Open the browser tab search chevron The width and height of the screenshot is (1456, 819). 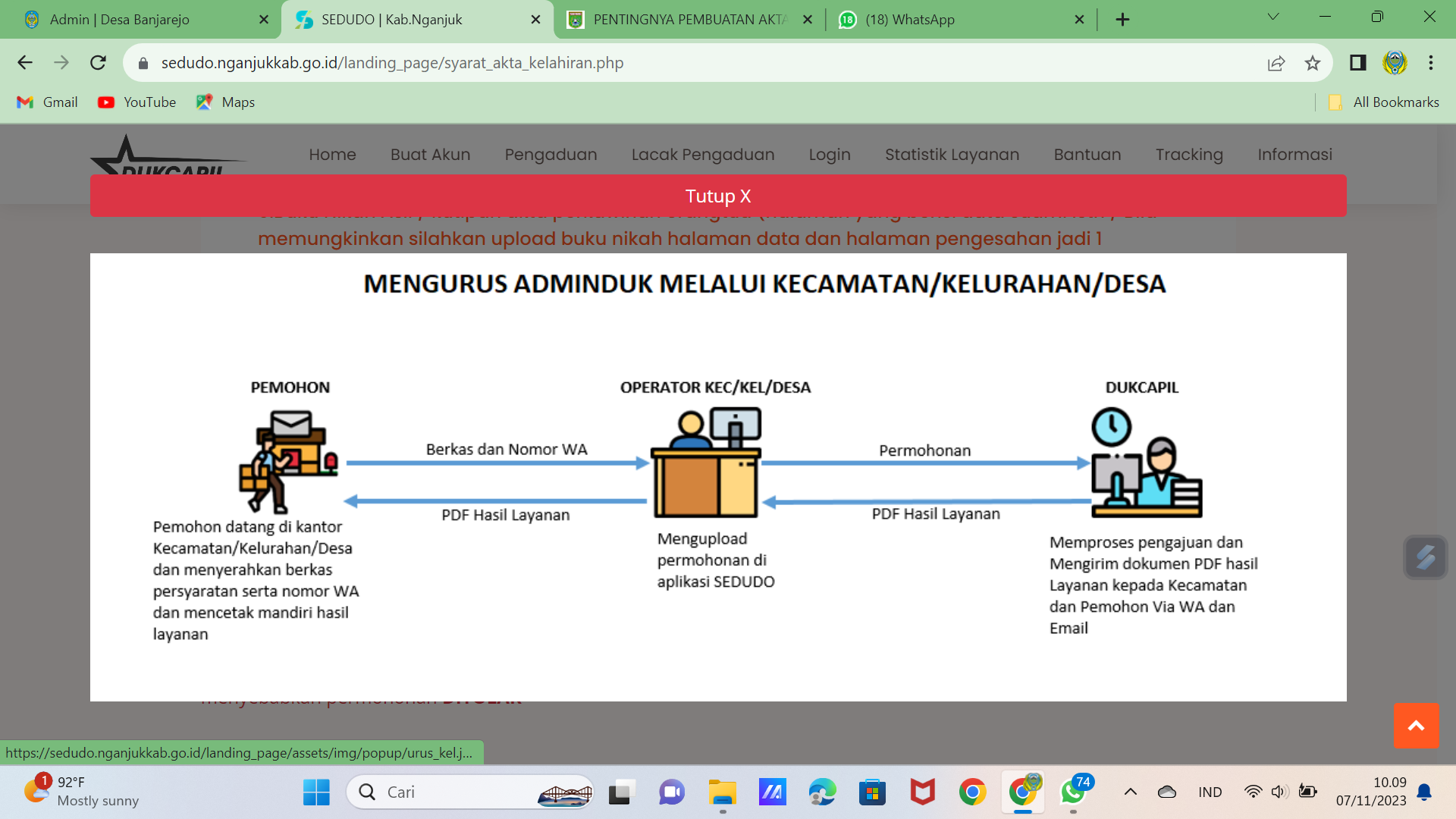tap(1272, 17)
